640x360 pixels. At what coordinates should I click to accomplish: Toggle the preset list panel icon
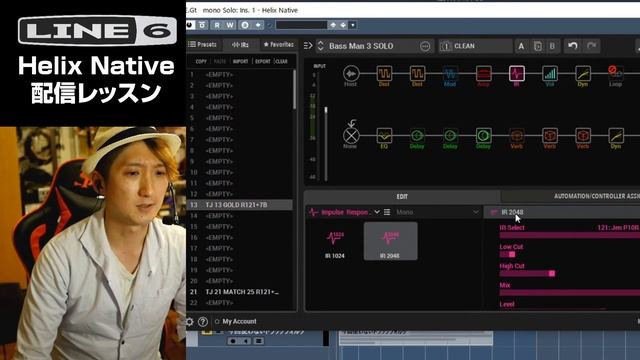pos(308,46)
